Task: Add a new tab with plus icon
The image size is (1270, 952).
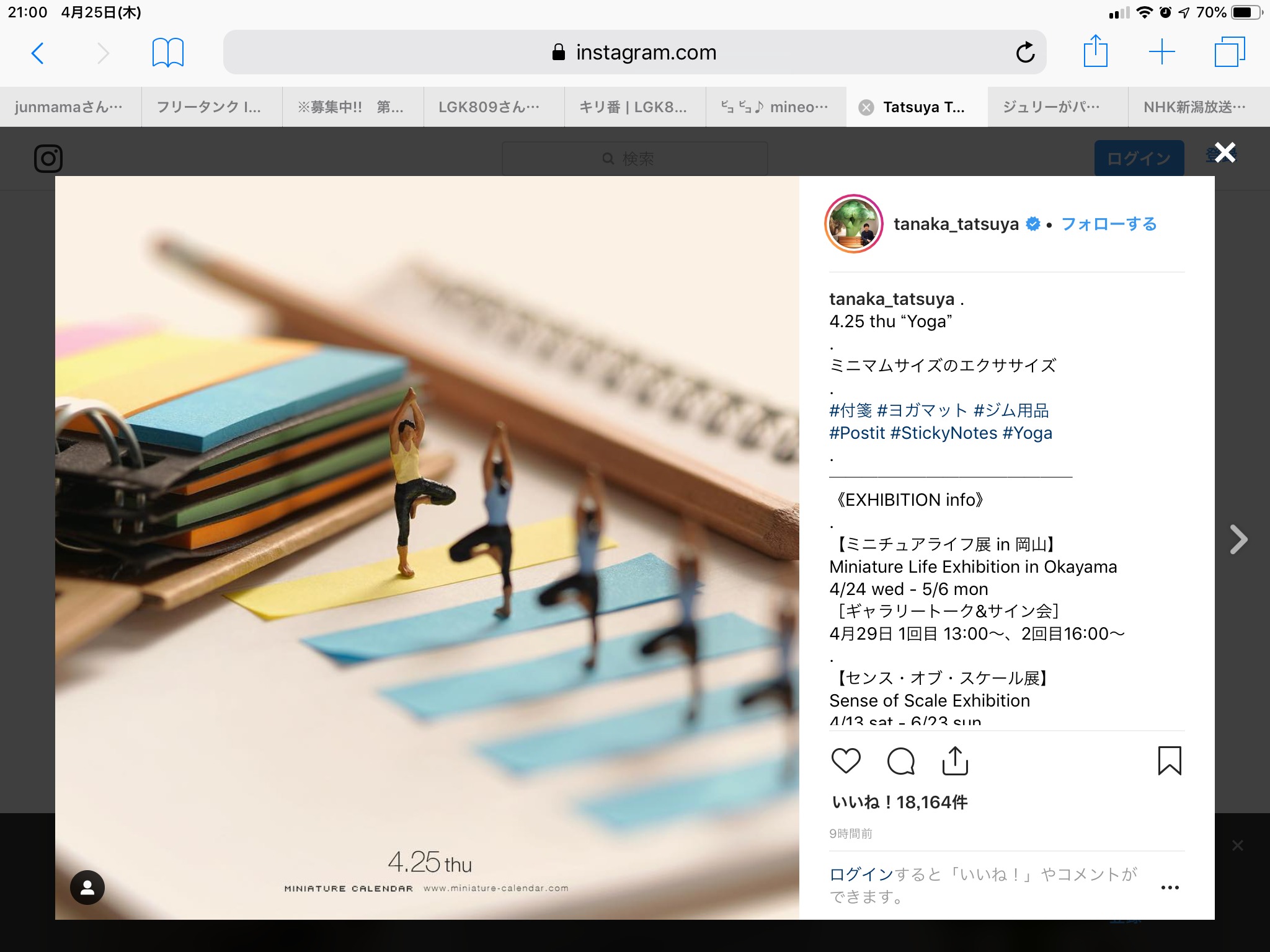Action: [x=1162, y=52]
